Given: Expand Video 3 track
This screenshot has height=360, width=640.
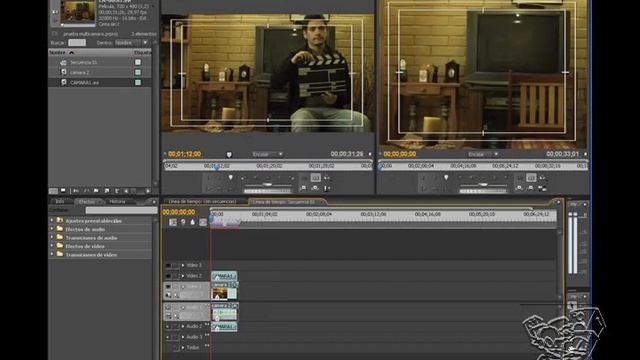Looking at the screenshot, I should [x=183, y=265].
